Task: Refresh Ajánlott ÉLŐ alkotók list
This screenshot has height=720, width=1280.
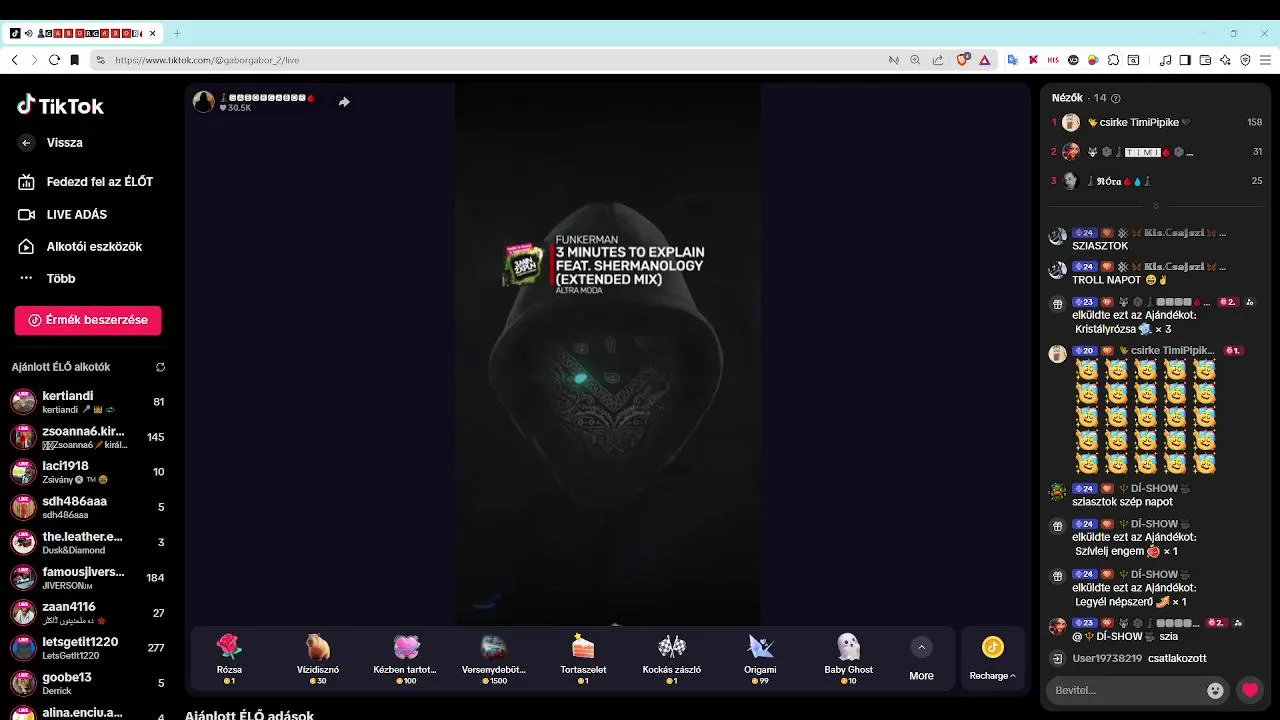Action: (160, 367)
